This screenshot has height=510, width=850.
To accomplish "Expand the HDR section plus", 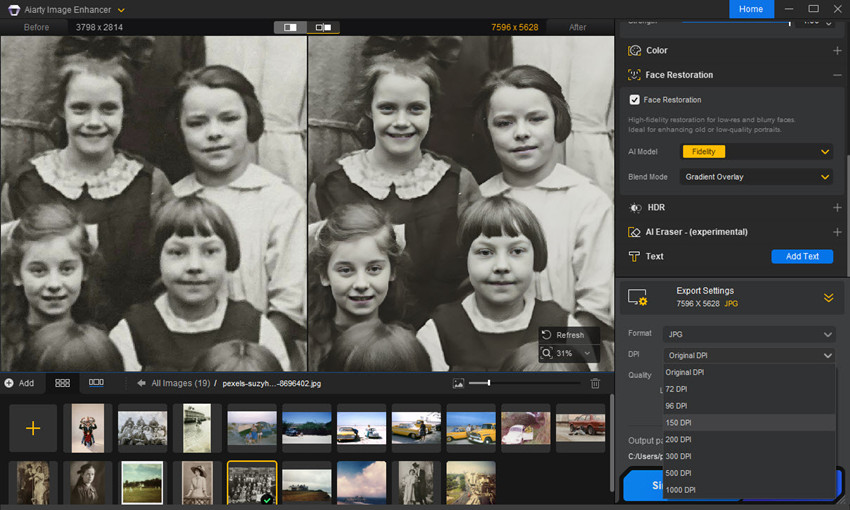I will click(837, 208).
